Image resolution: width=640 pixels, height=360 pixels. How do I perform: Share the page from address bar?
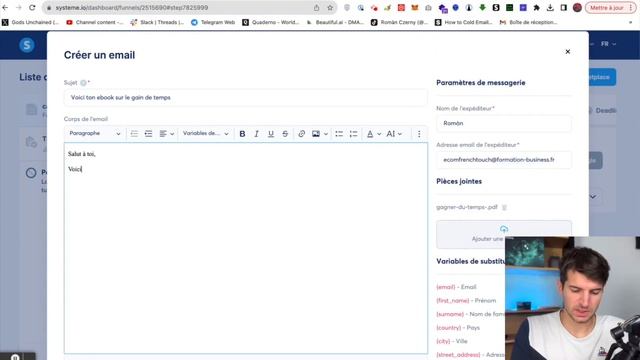pos(316,7)
